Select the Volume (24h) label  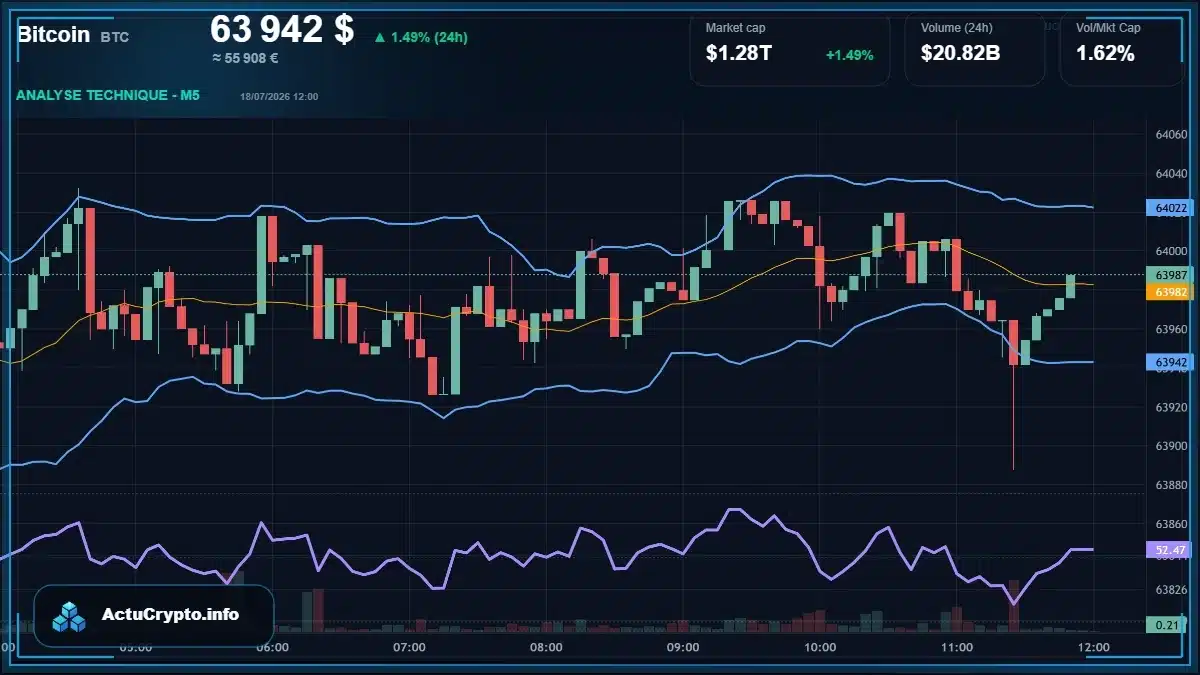click(955, 28)
